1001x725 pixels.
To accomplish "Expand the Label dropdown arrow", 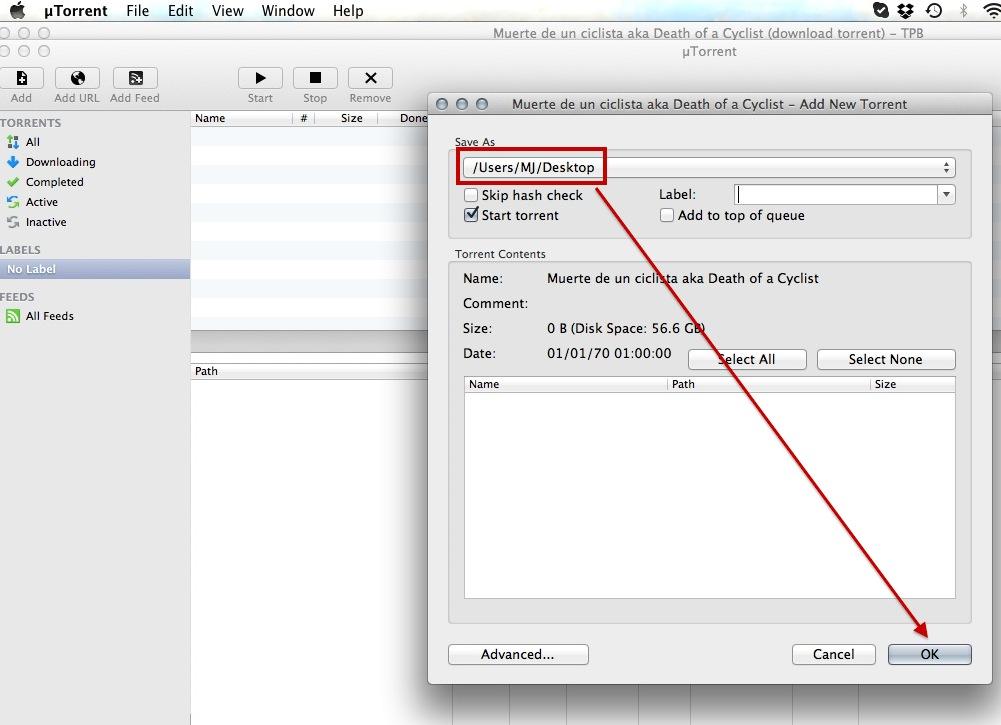I will pos(946,195).
